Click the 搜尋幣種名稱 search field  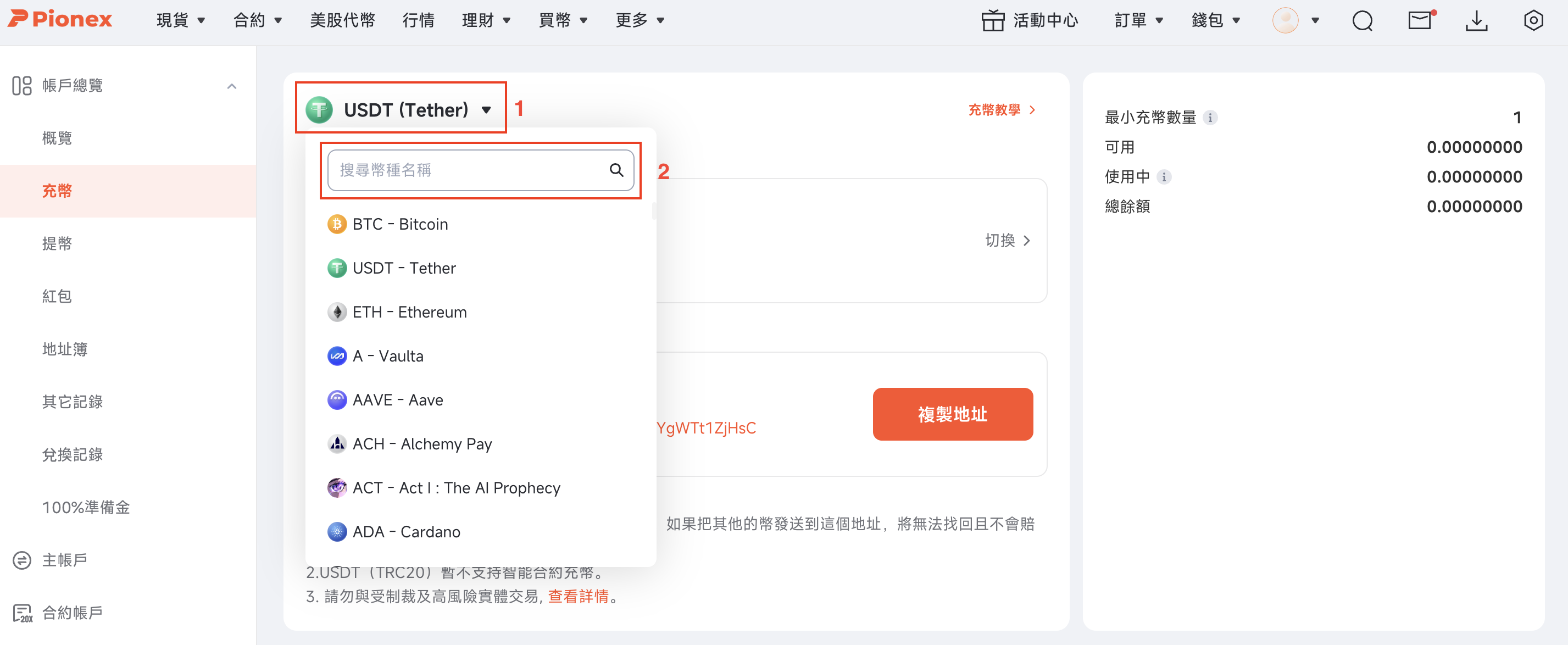click(x=480, y=170)
